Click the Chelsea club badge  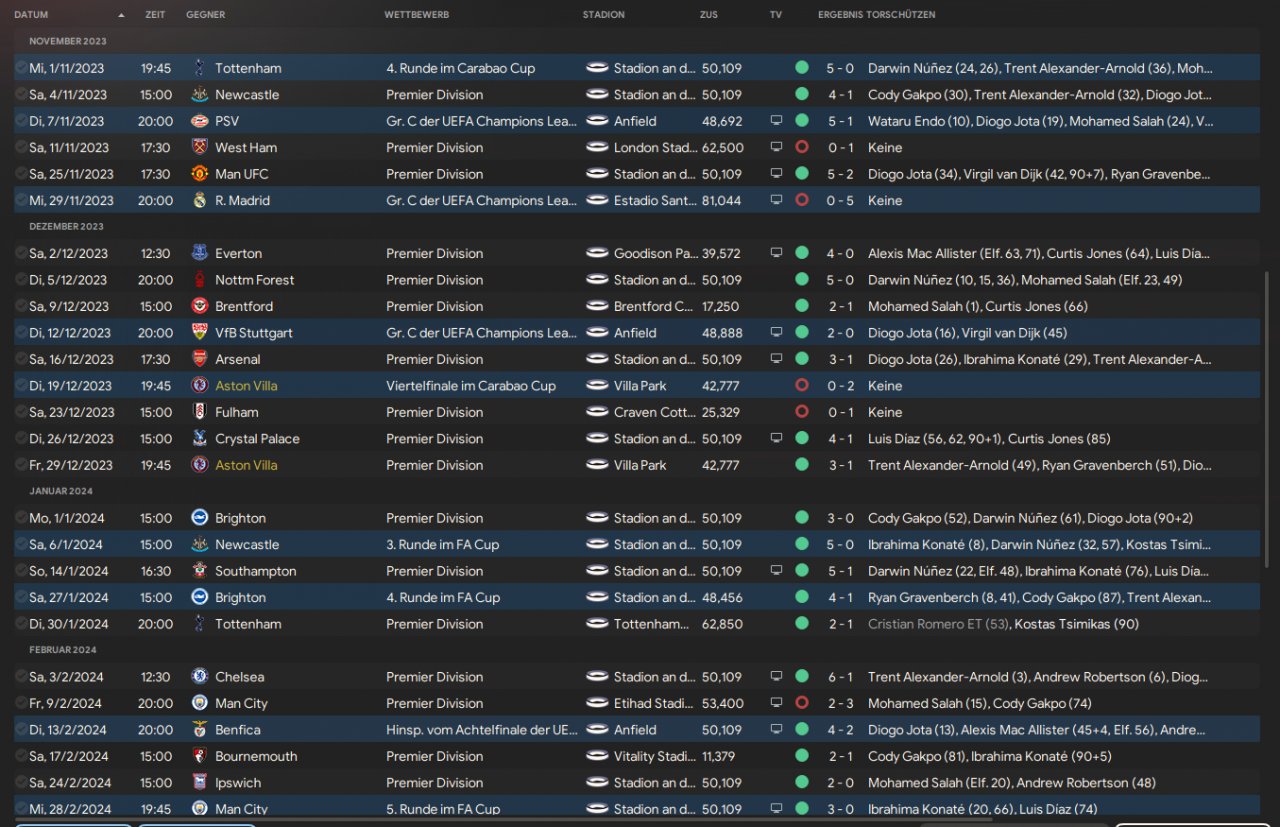199,677
